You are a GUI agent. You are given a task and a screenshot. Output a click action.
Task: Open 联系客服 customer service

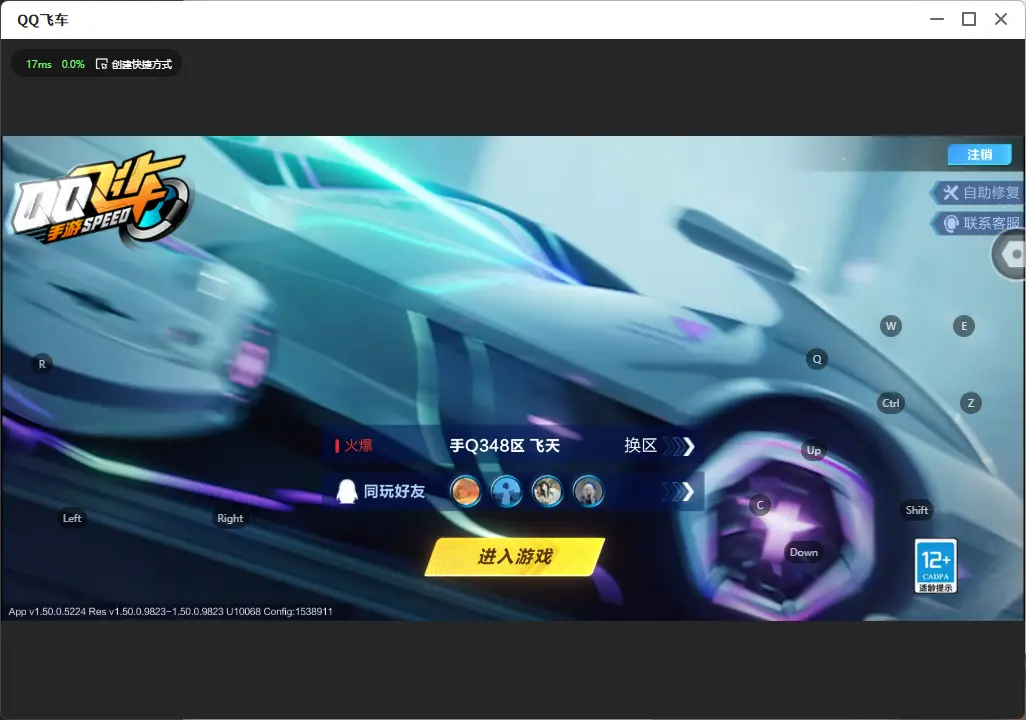(x=977, y=223)
